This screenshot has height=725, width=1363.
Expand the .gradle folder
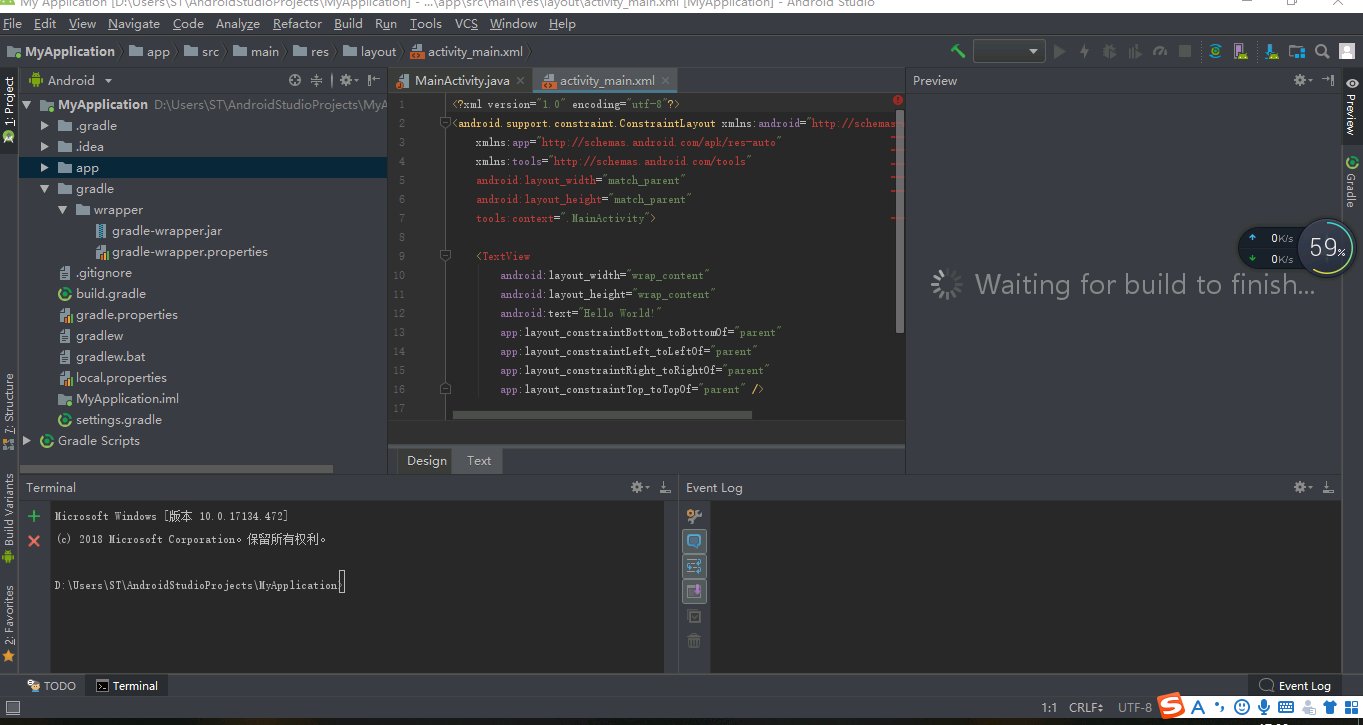(44, 125)
